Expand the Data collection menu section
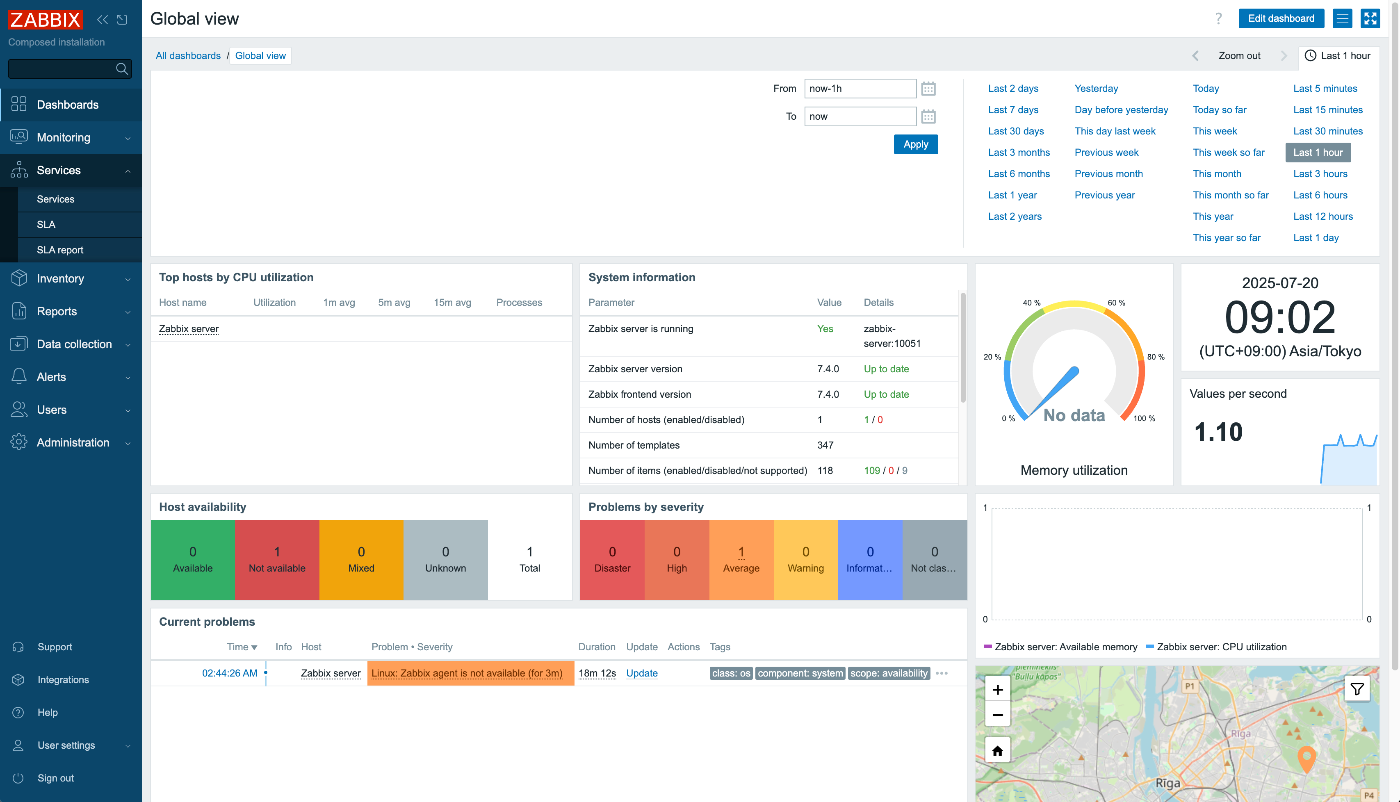The image size is (1400, 802). [x=128, y=345]
